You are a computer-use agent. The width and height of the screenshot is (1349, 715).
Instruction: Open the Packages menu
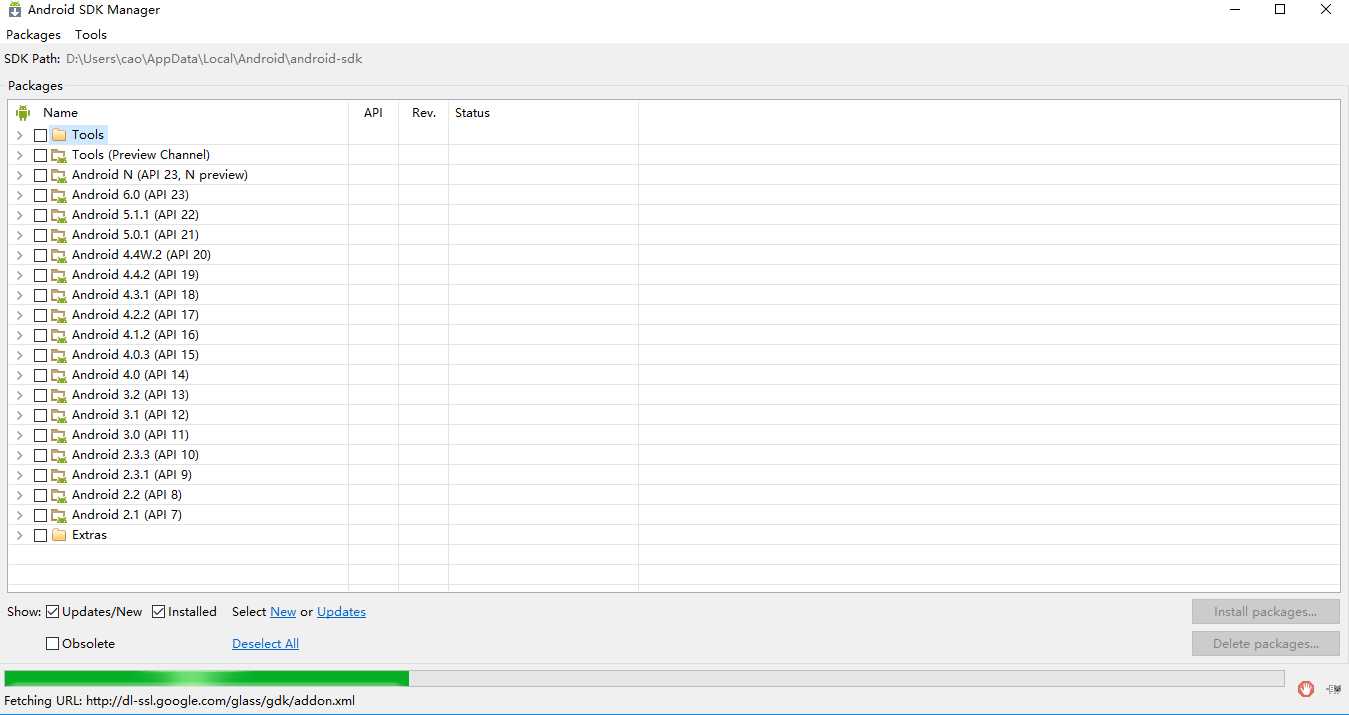tap(33, 35)
